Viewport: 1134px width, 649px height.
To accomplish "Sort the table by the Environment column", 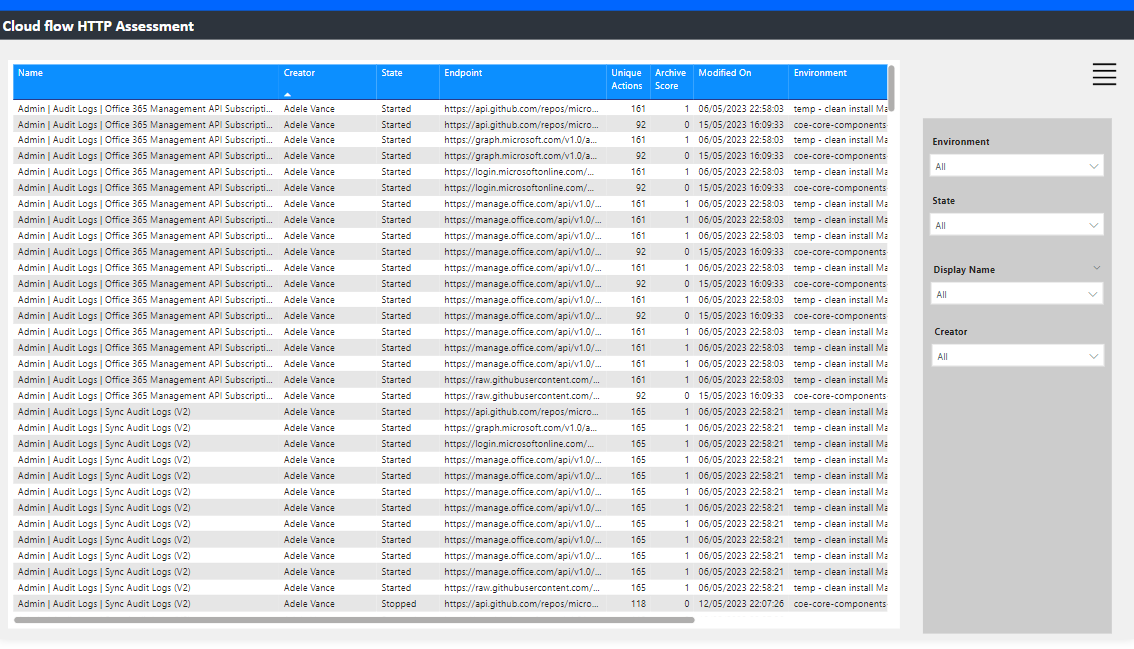I will pyautogui.click(x=820, y=72).
